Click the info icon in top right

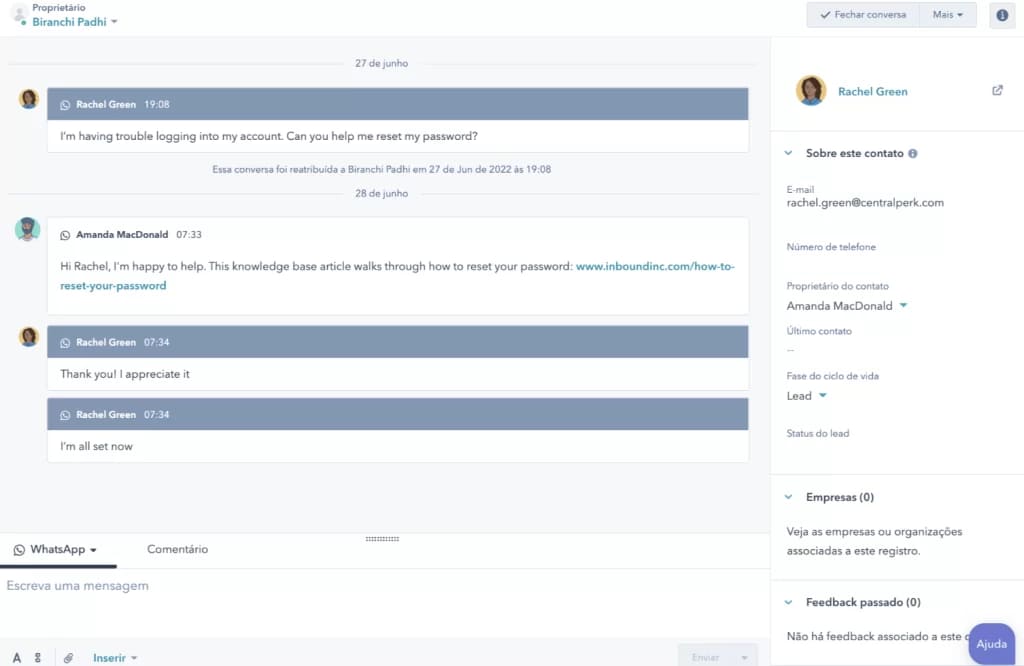1001,15
